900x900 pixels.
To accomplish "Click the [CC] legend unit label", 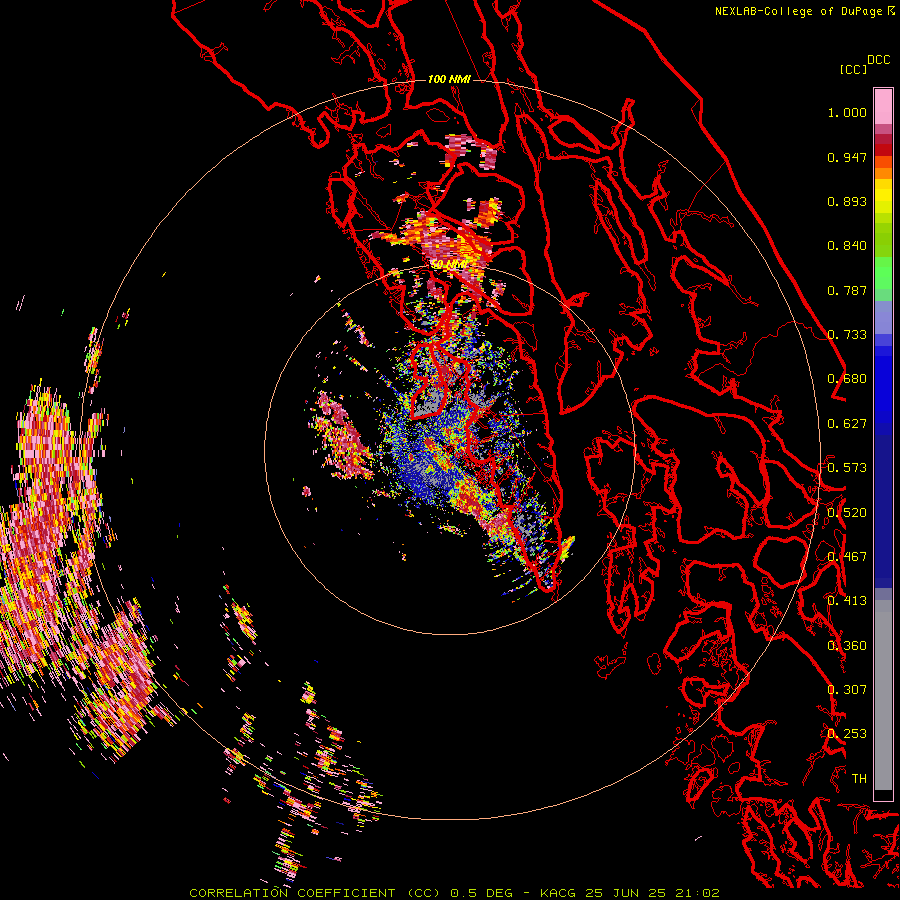I will coord(853,69).
